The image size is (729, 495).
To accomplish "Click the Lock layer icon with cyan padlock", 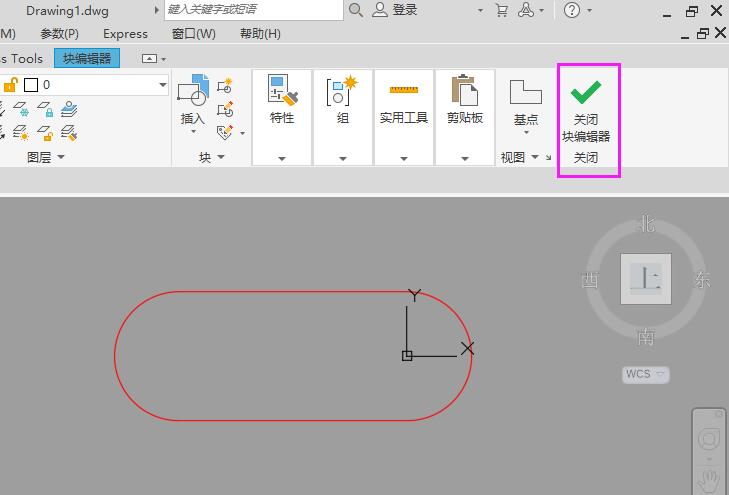I will tap(45, 109).
